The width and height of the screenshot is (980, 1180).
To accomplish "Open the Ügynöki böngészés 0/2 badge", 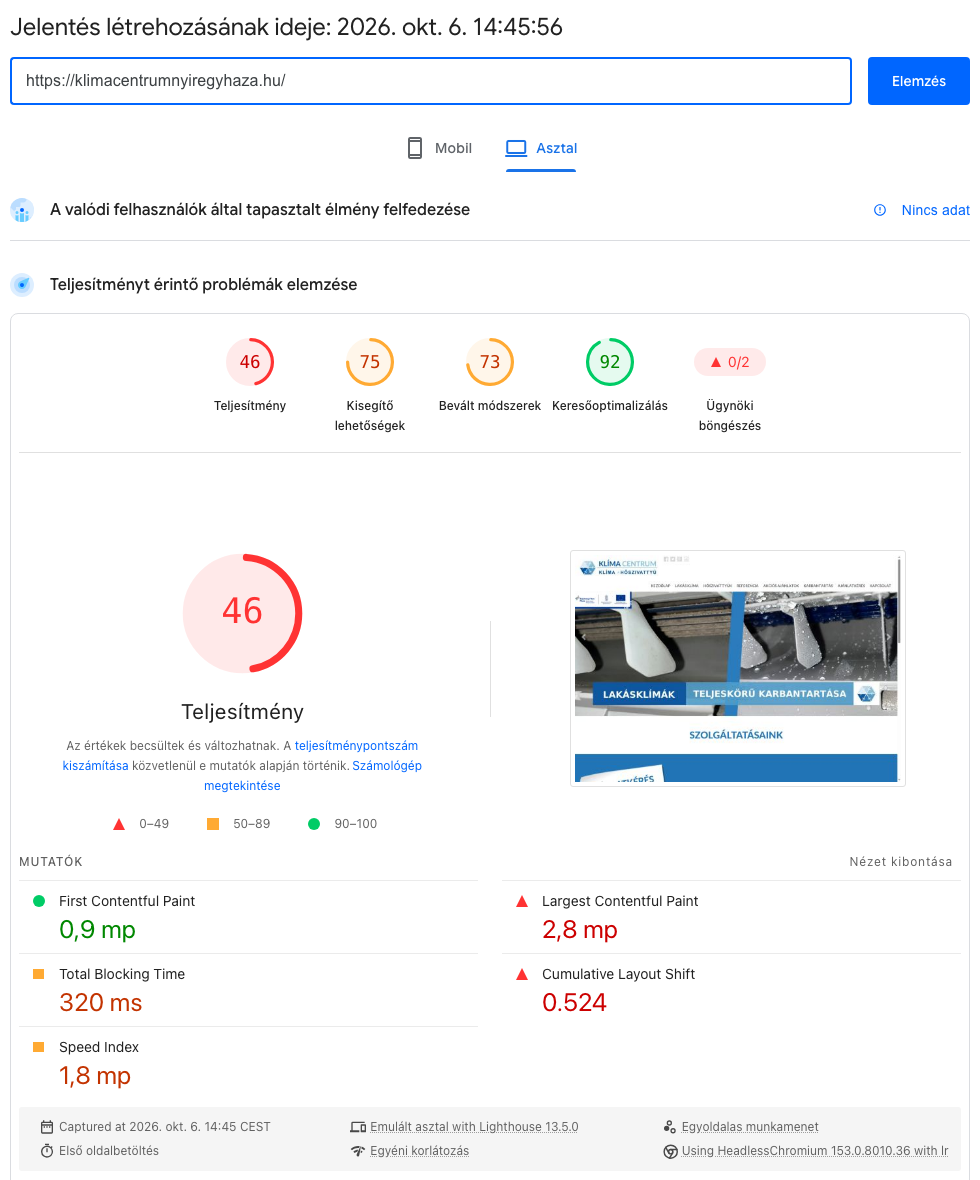I will coord(729,362).
